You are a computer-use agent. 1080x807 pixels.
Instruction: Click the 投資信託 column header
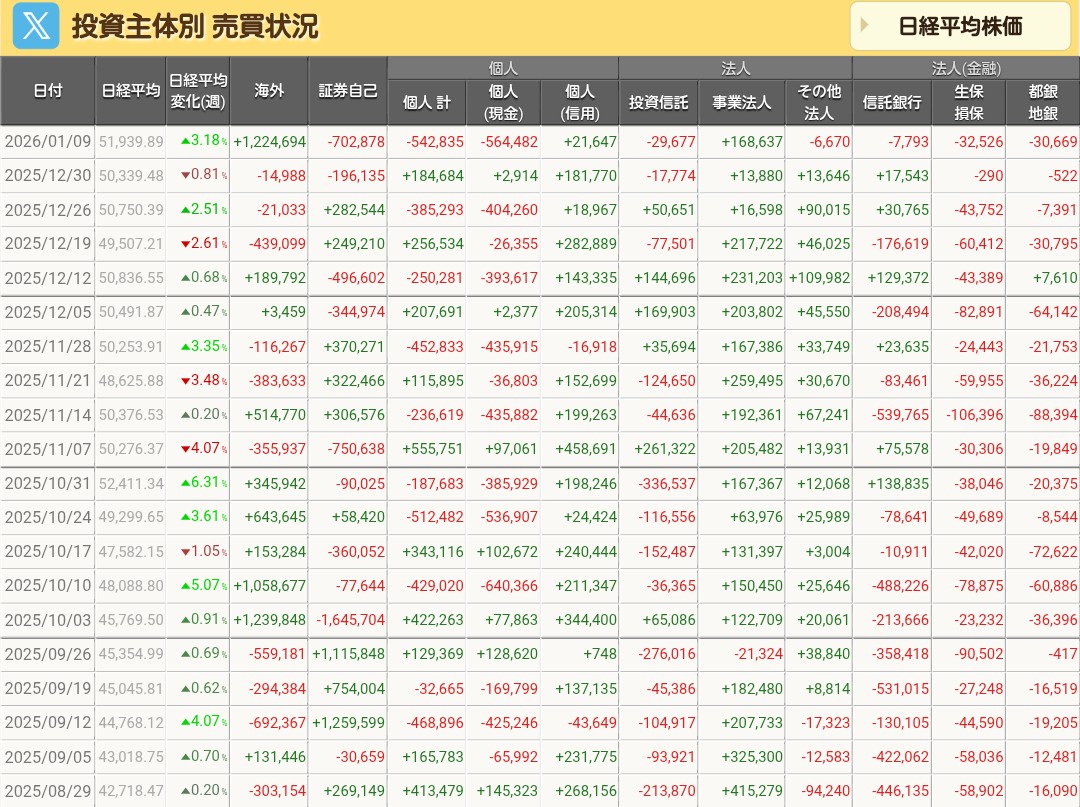click(658, 103)
